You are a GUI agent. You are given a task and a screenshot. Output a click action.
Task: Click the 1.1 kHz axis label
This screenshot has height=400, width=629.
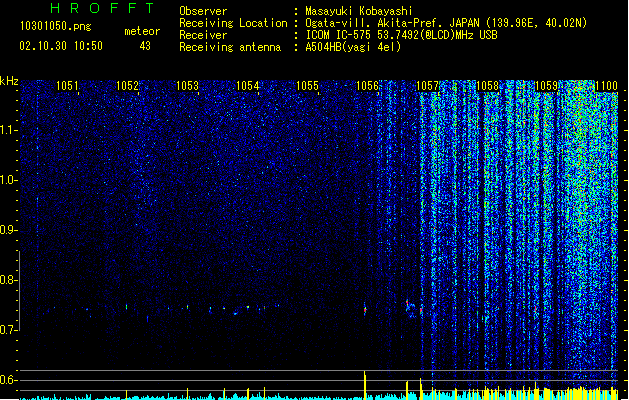point(9,130)
